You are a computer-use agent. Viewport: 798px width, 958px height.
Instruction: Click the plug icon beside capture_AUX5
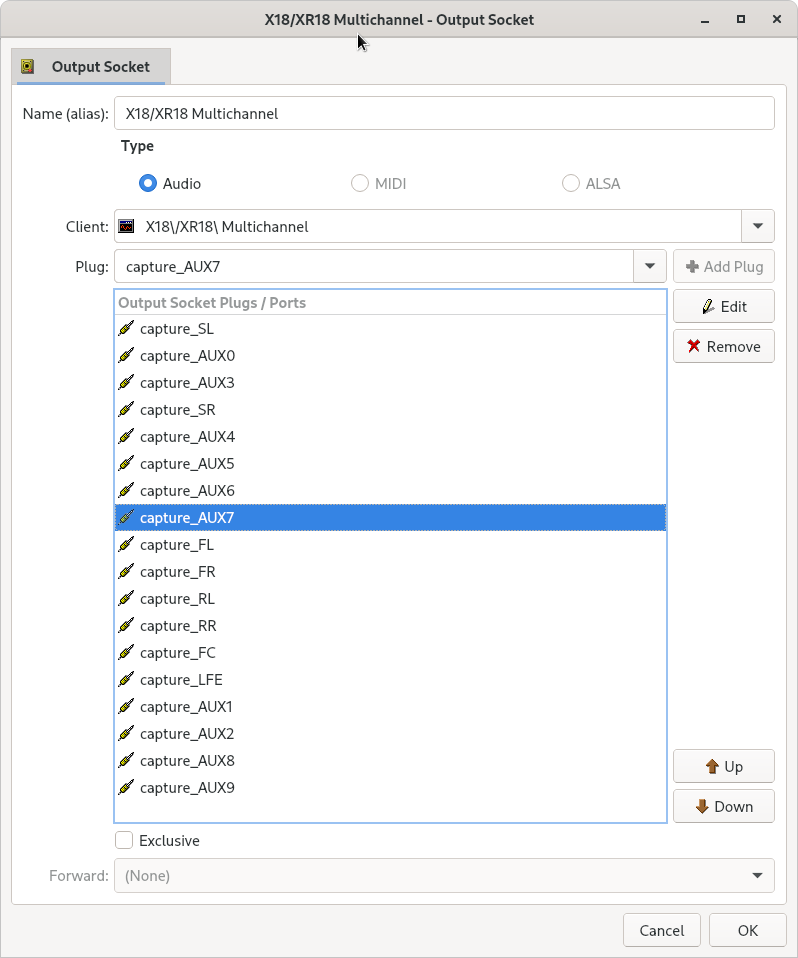tap(126, 464)
